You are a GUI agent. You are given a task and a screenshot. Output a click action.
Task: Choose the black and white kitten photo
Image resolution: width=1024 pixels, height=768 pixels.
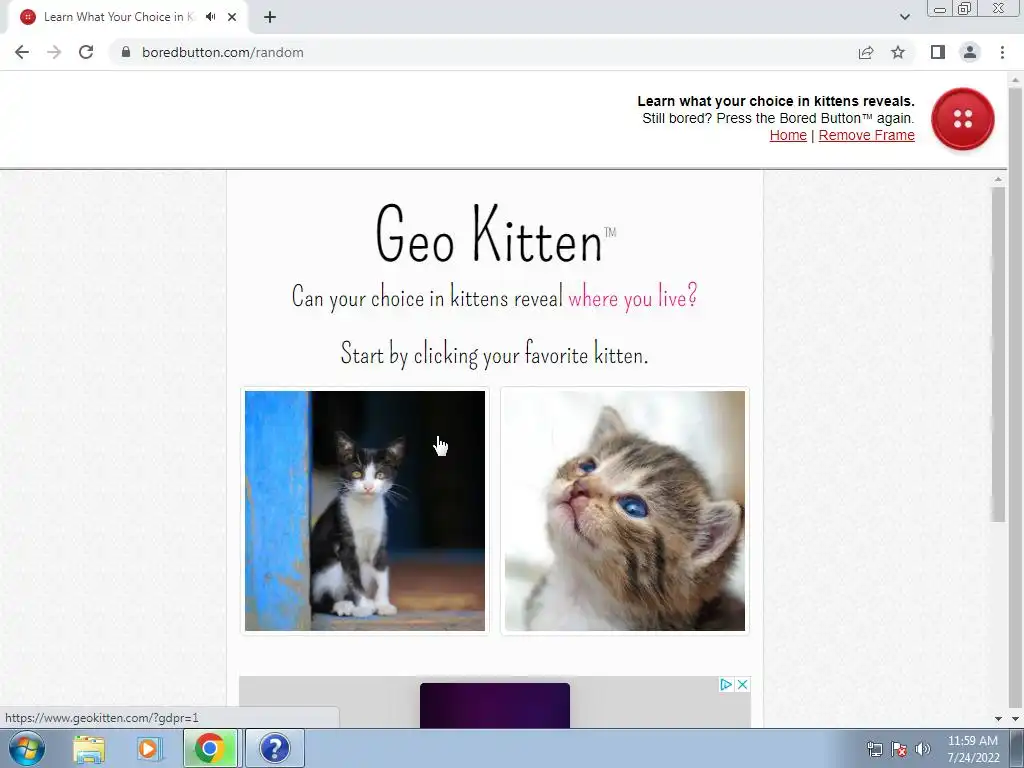click(x=365, y=511)
